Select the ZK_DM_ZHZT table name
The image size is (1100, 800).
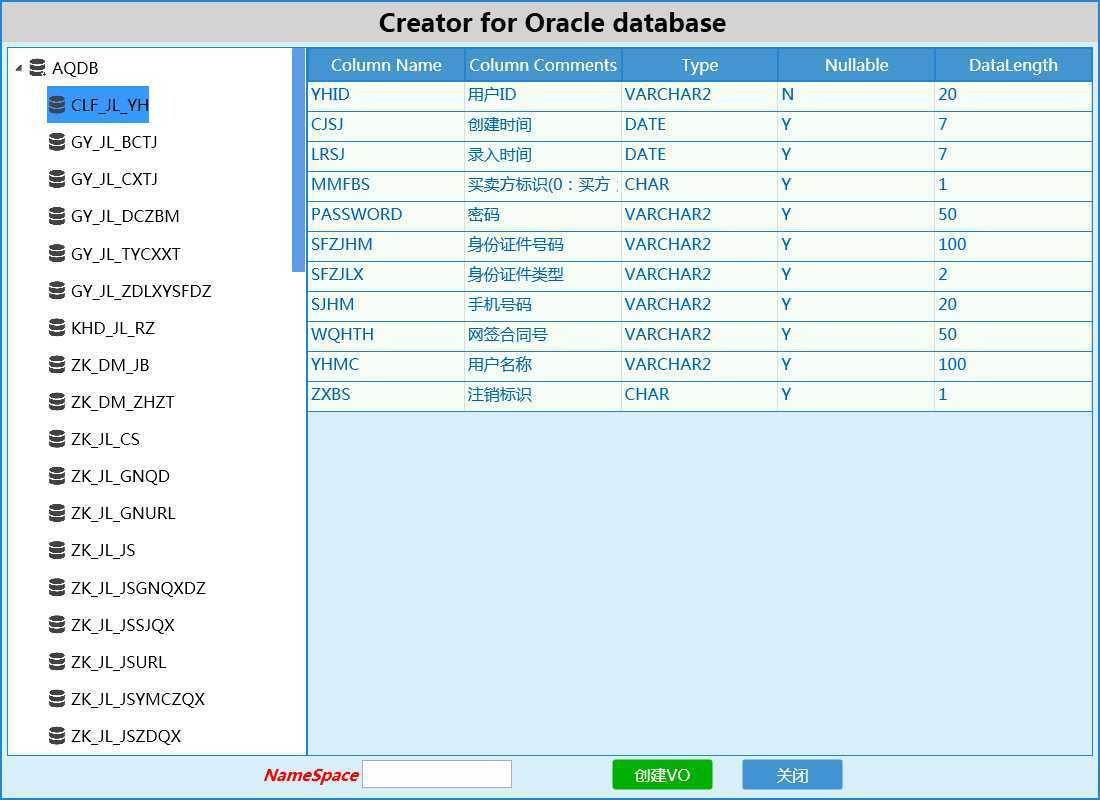click(x=122, y=402)
